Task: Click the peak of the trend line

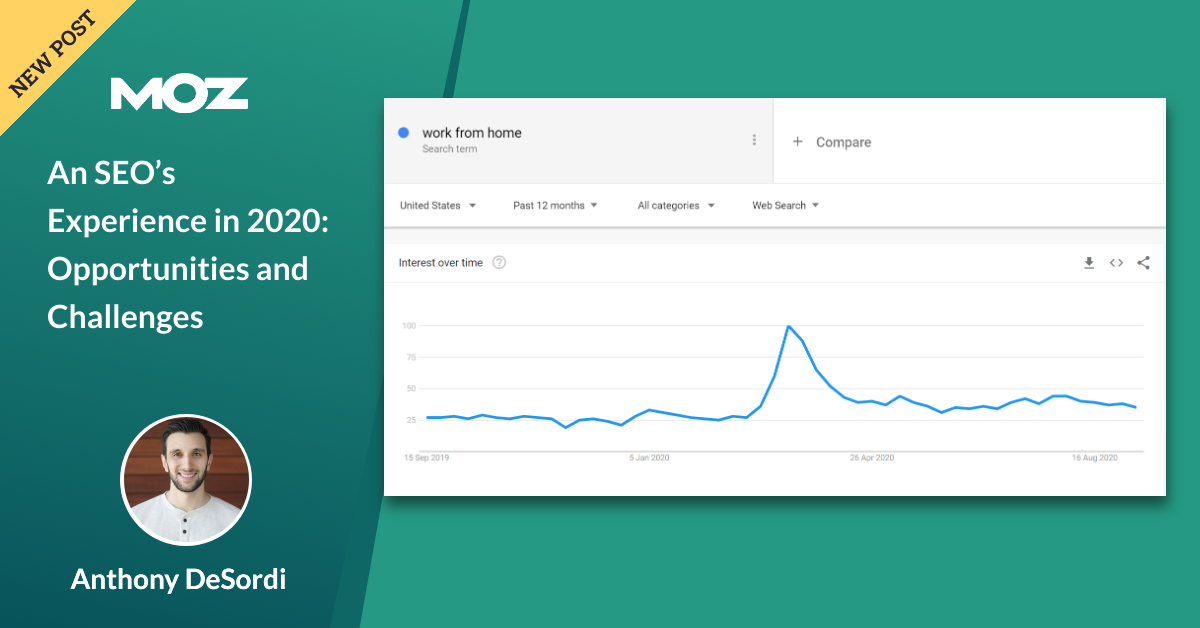Action: coord(789,326)
